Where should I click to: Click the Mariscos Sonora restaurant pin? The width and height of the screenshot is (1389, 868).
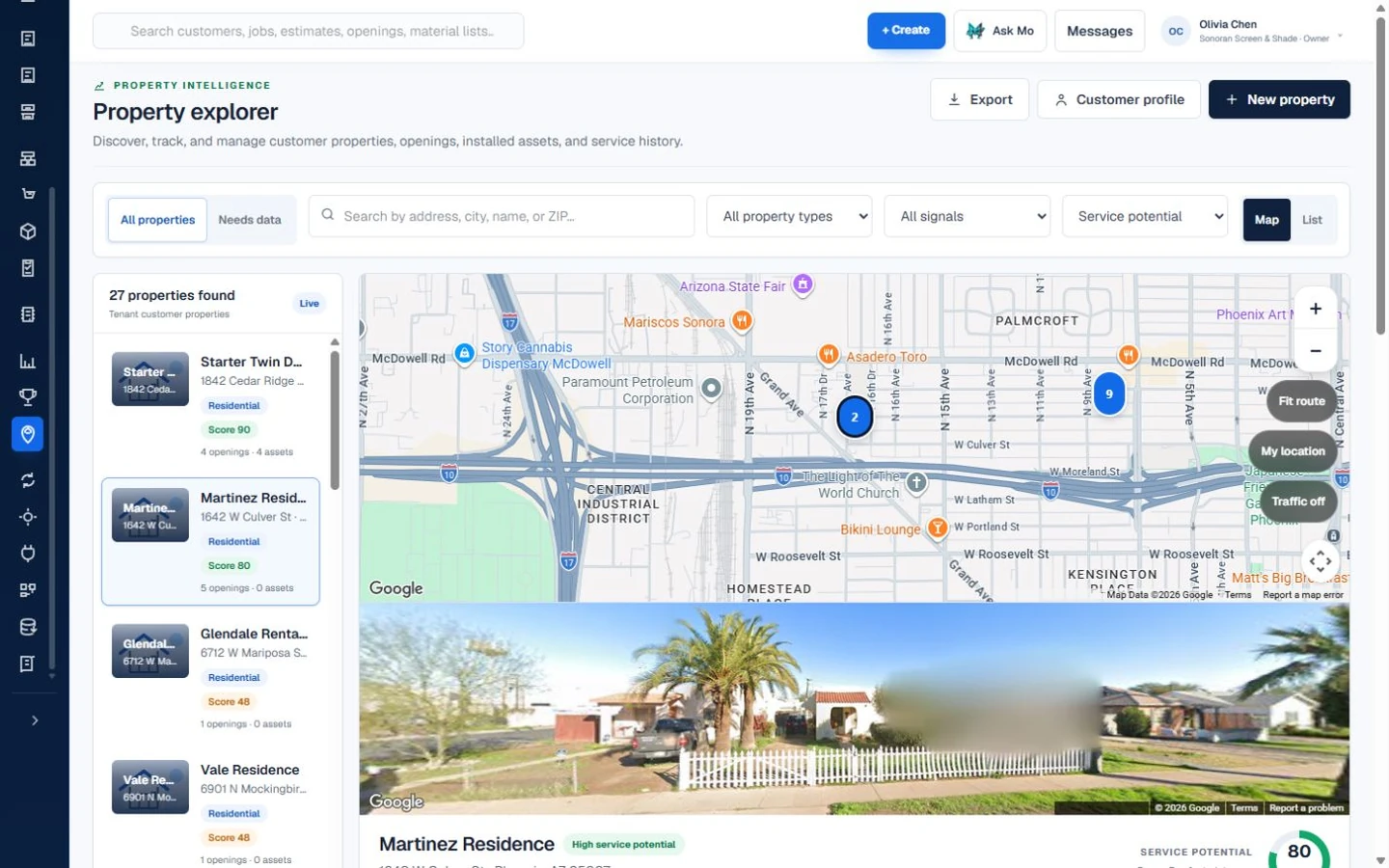tap(742, 320)
